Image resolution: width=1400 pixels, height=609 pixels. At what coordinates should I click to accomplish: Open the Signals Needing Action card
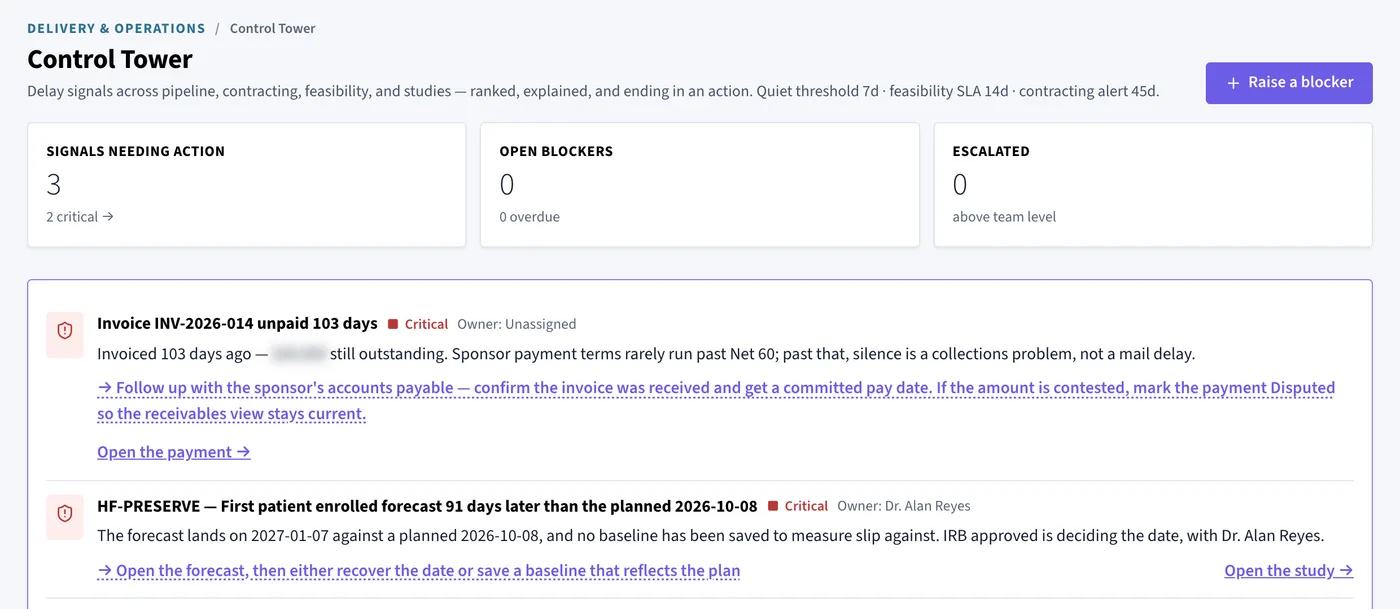coord(246,185)
